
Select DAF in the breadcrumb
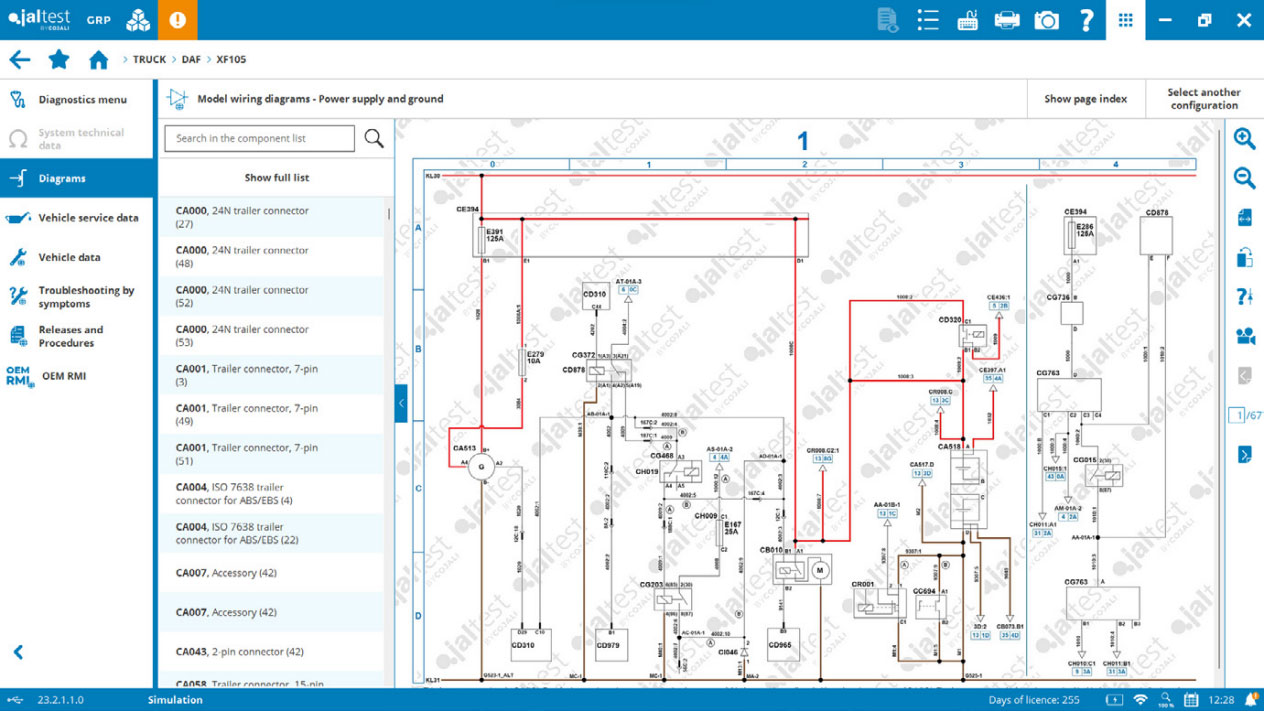[x=191, y=60]
